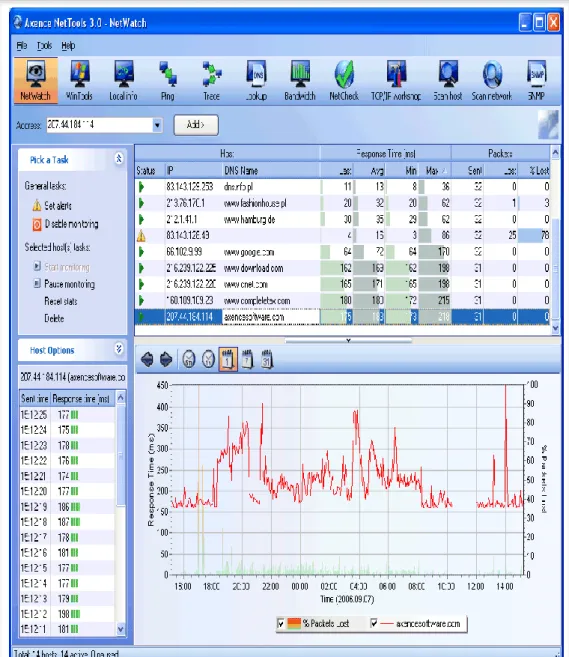Click the chart back arrow icon
Viewport: 569px width, 657px height.
(147, 360)
